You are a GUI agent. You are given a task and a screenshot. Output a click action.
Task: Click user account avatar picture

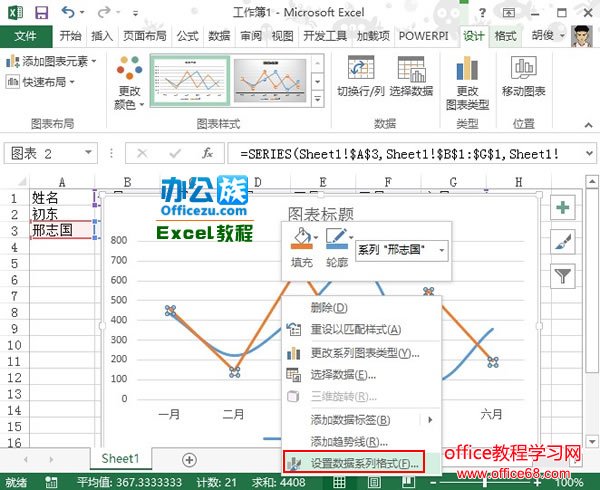[x=582, y=36]
